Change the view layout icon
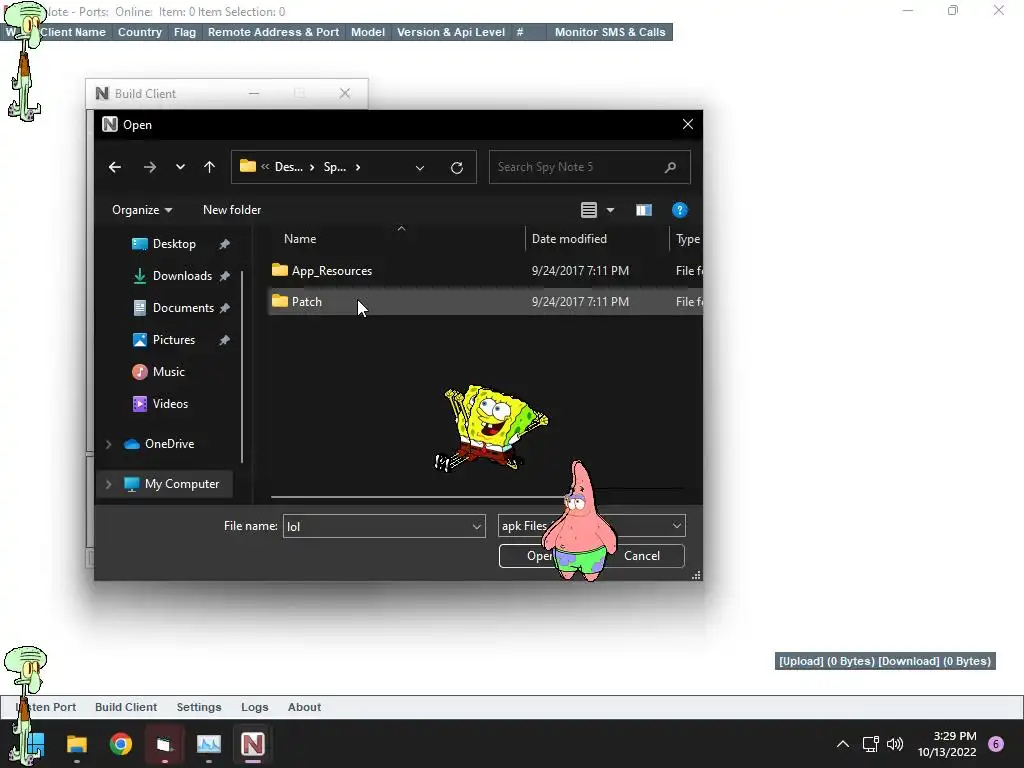1024x768 pixels. click(588, 210)
